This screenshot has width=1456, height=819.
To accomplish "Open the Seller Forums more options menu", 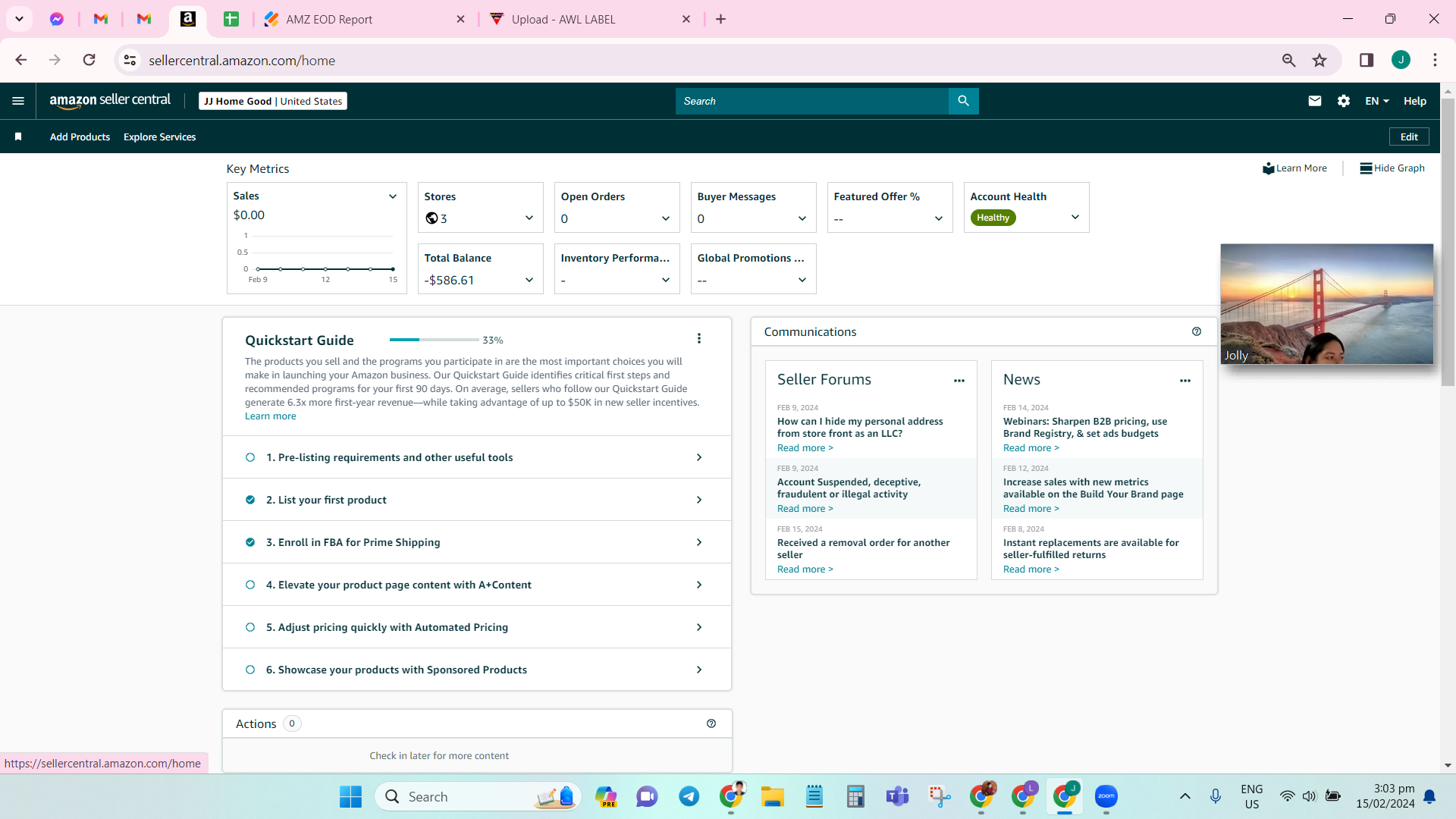I will [959, 381].
